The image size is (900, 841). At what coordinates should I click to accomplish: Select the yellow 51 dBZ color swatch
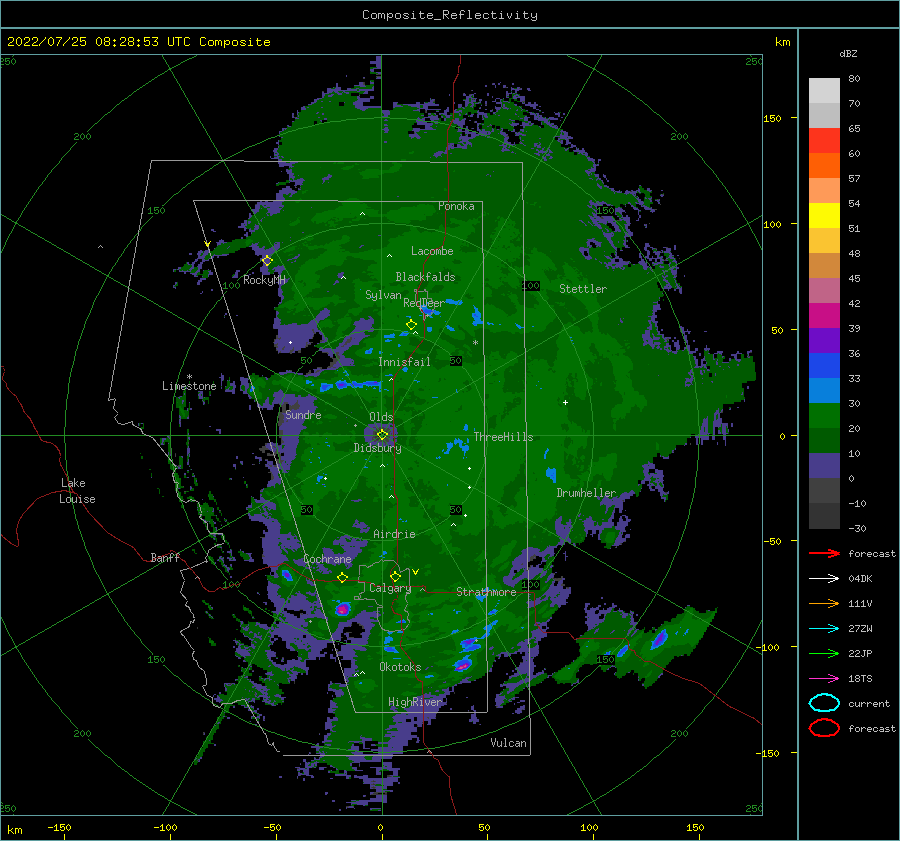coord(824,216)
